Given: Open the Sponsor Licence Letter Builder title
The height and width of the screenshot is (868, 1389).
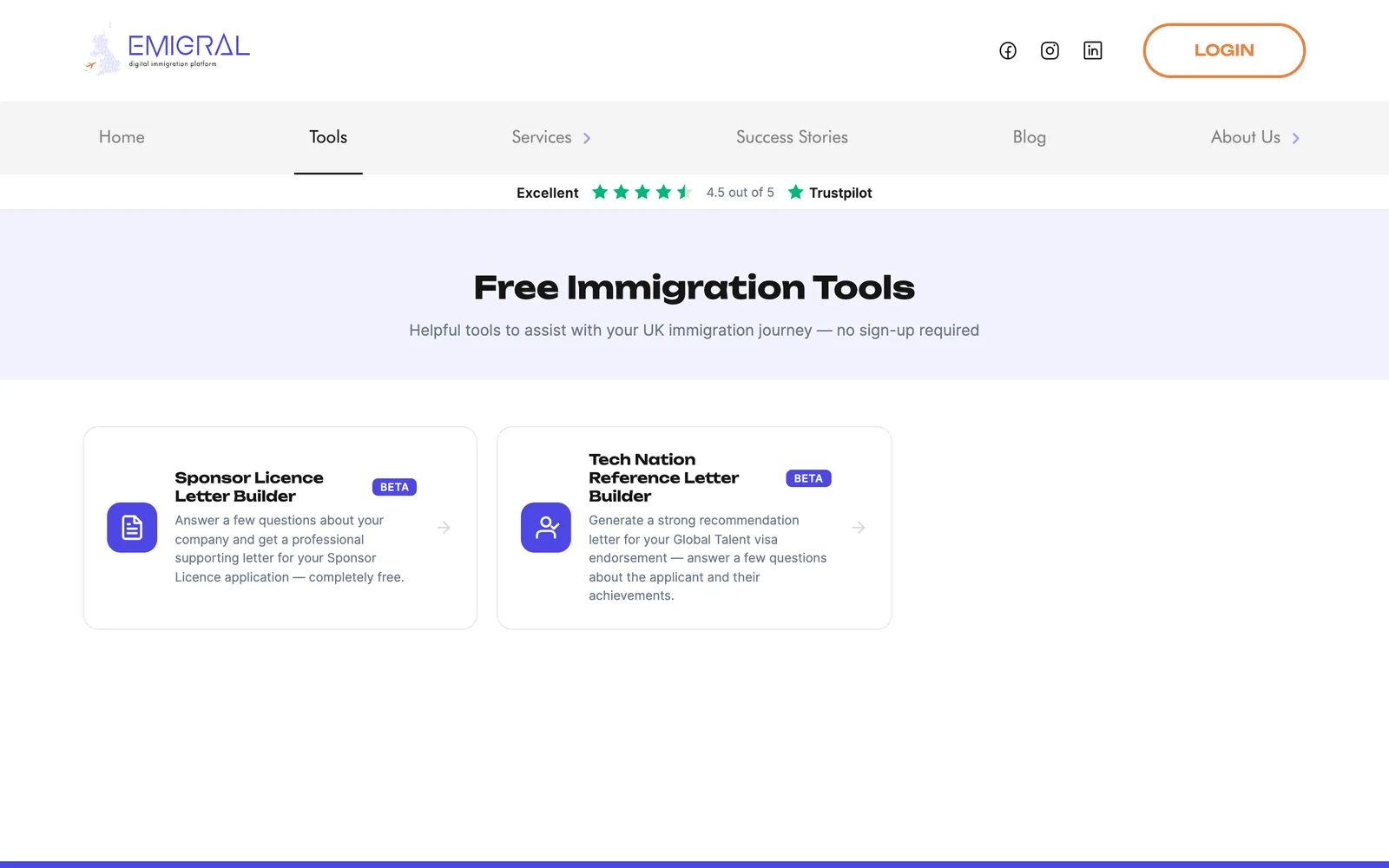Looking at the screenshot, I should point(249,487).
